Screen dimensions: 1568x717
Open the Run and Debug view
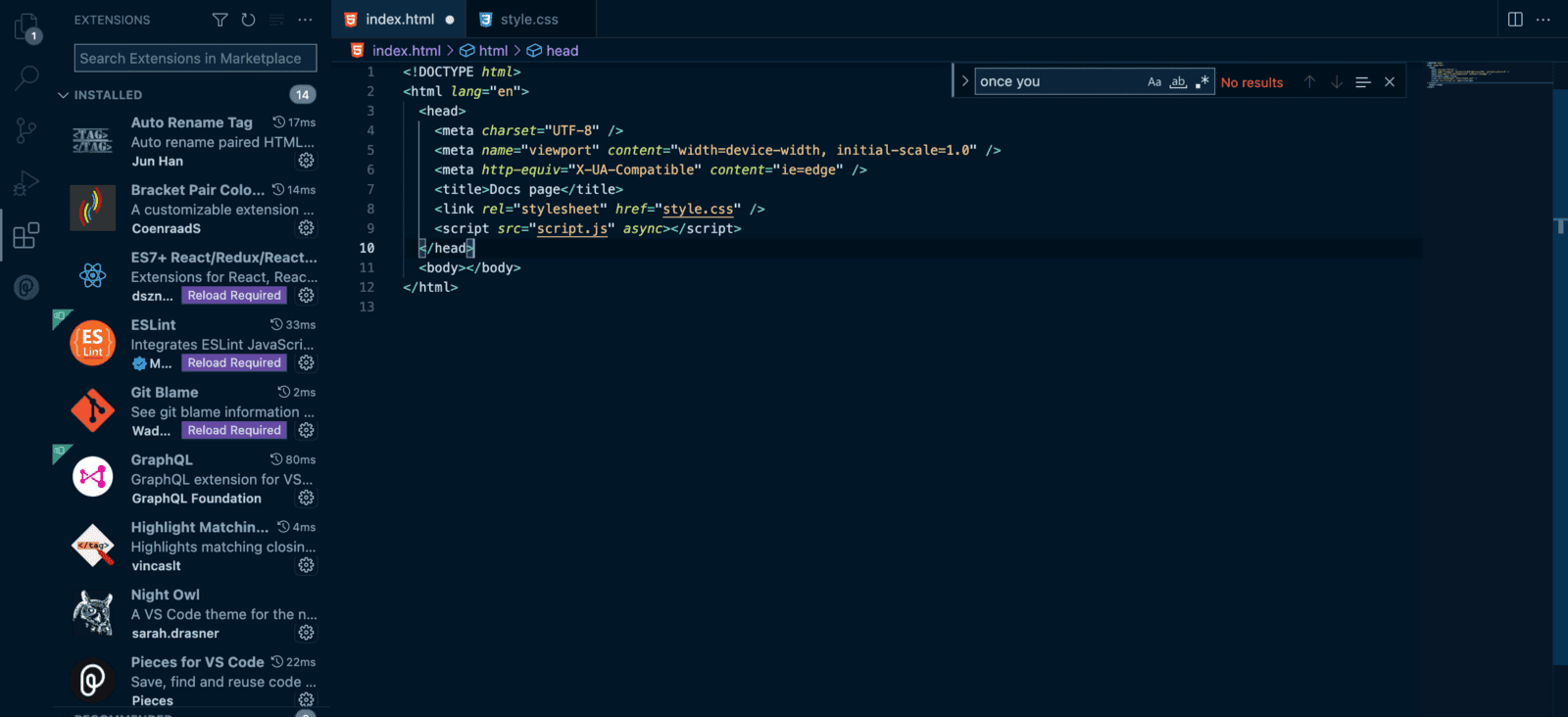point(26,183)
